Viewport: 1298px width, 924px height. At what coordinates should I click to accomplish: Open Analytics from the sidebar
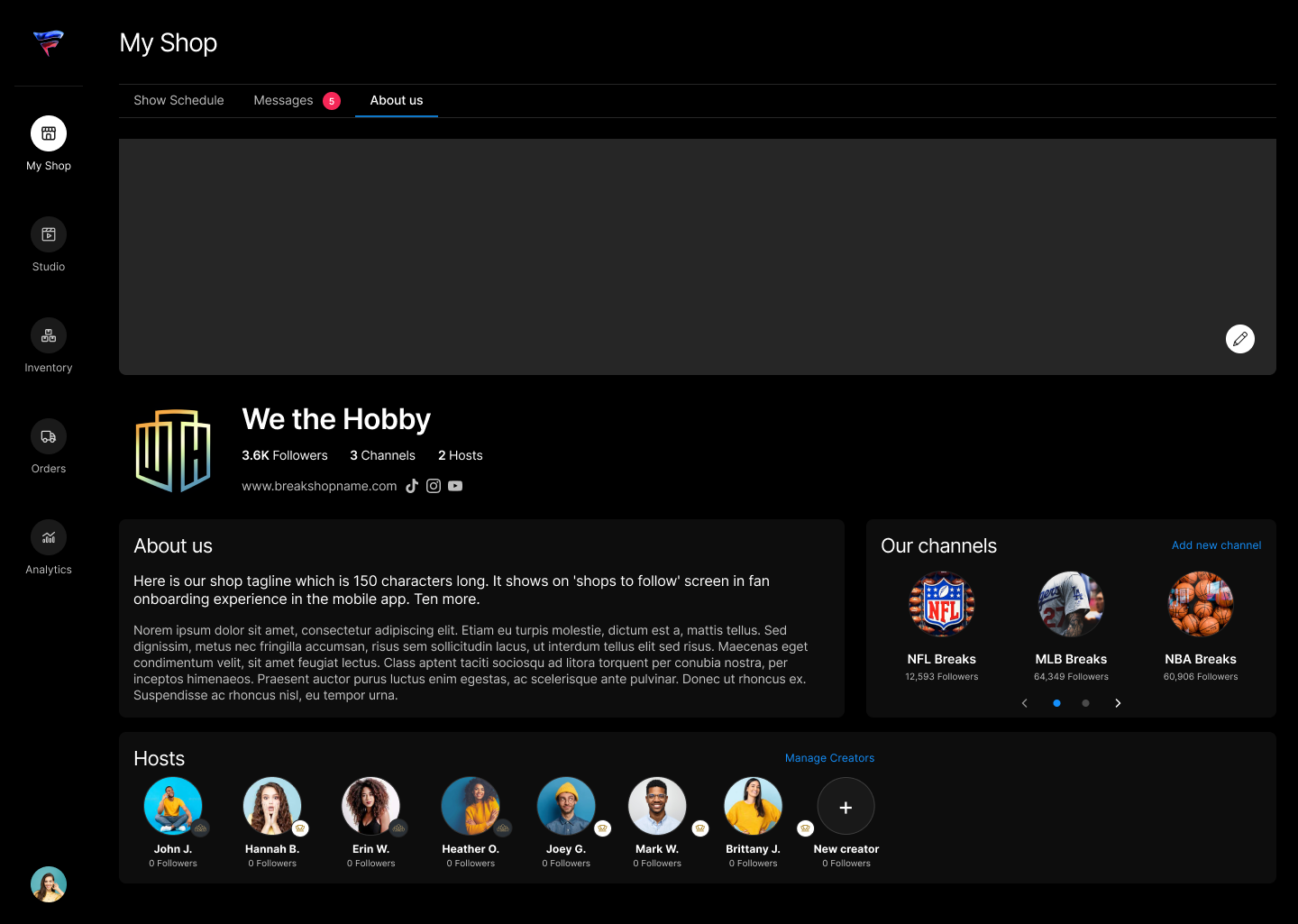coord(49,538)
